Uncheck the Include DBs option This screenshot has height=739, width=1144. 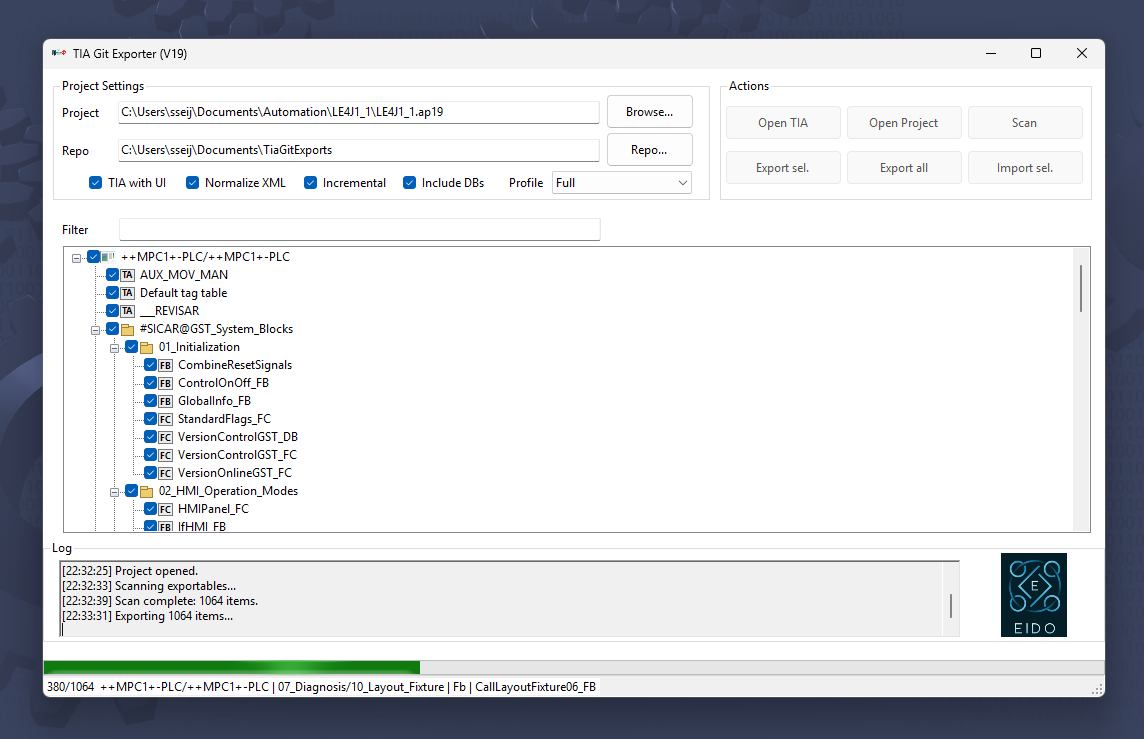[x=410, y=183]
